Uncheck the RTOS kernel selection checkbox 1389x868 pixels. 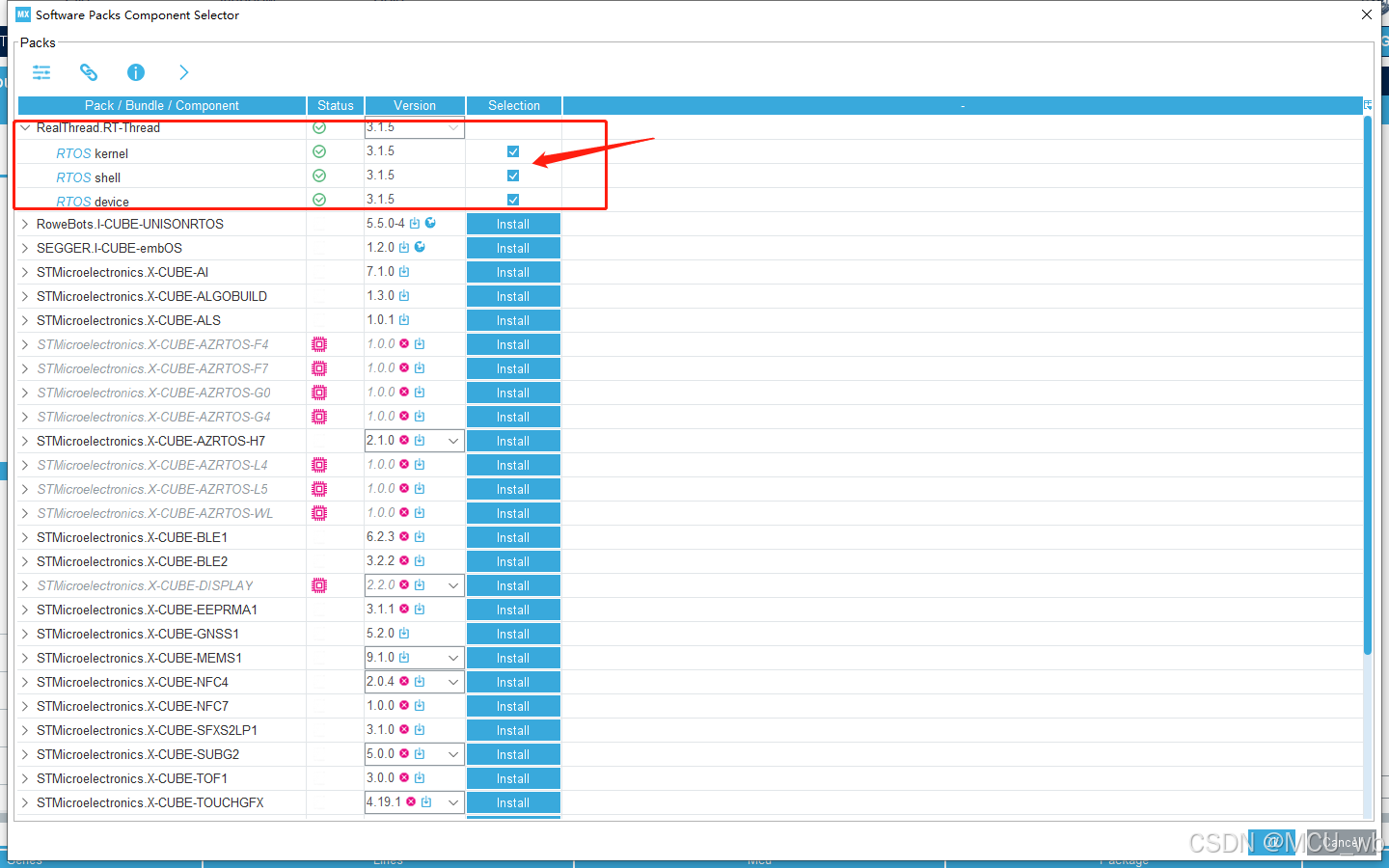coord(513,151)
